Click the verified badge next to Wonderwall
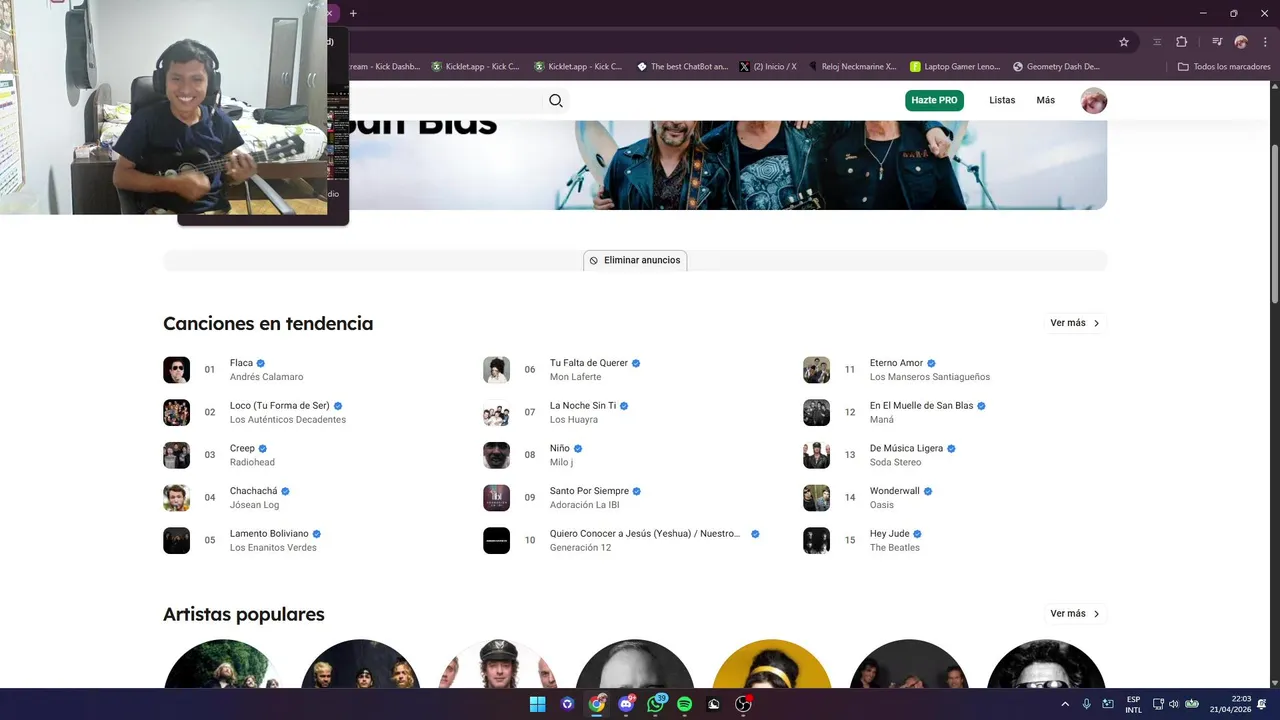 [x=928, y=491]
